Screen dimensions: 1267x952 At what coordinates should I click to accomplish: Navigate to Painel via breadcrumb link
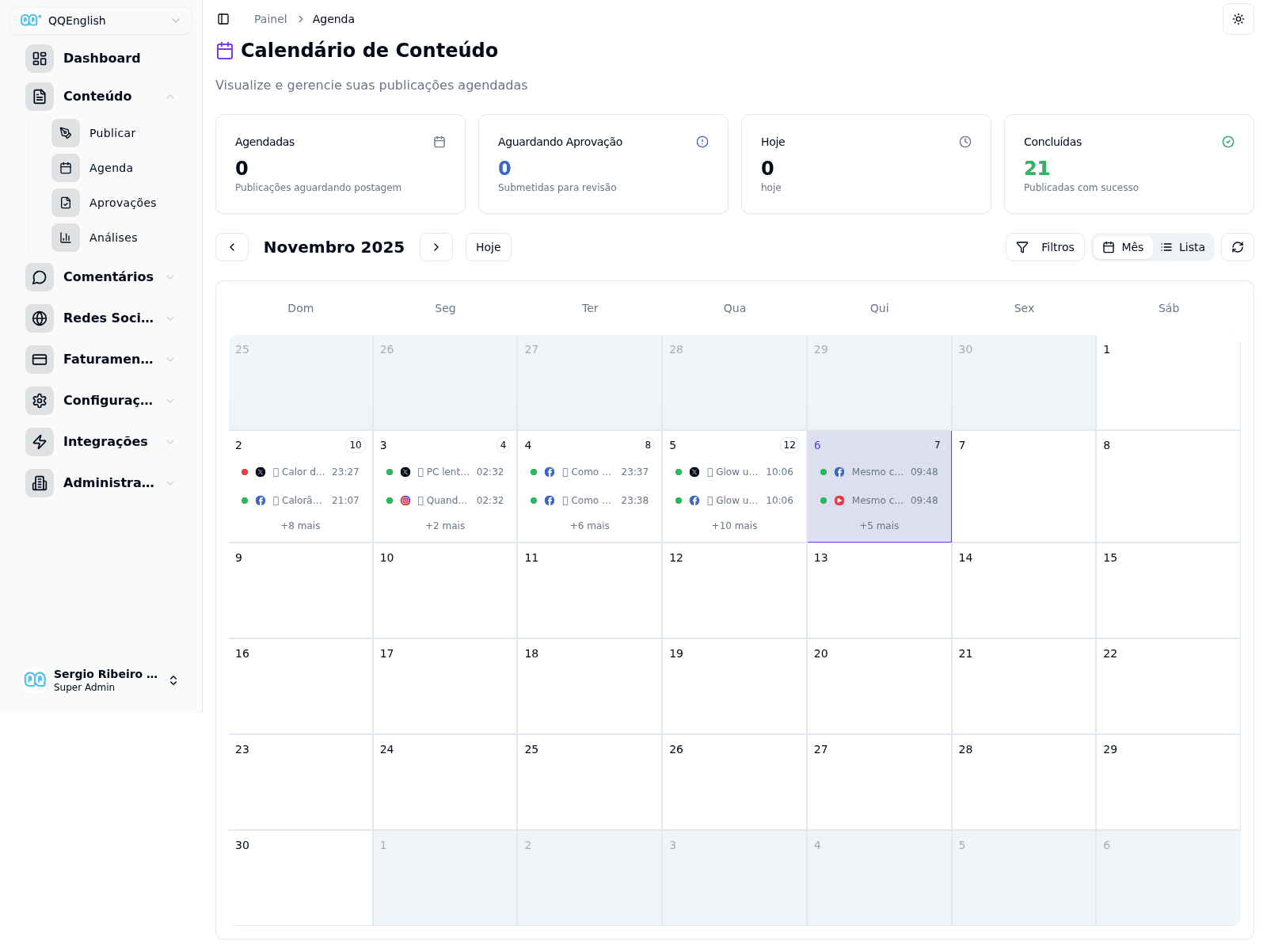pos(270,18)
